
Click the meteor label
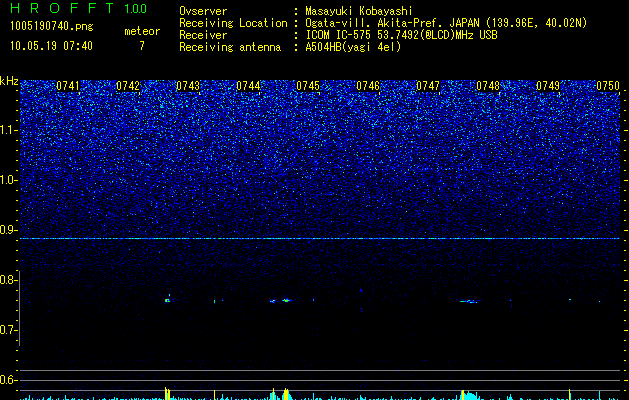point(142,32)
